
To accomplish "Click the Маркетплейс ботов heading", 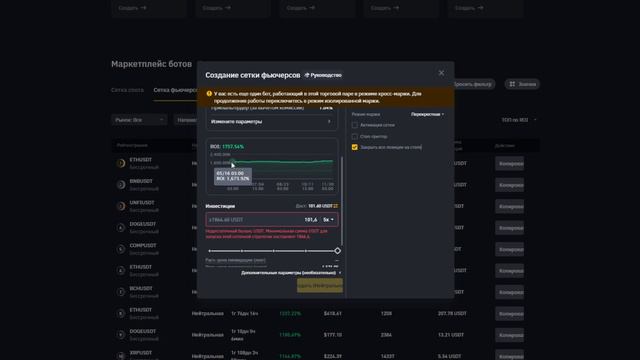I will coord(151,64).
